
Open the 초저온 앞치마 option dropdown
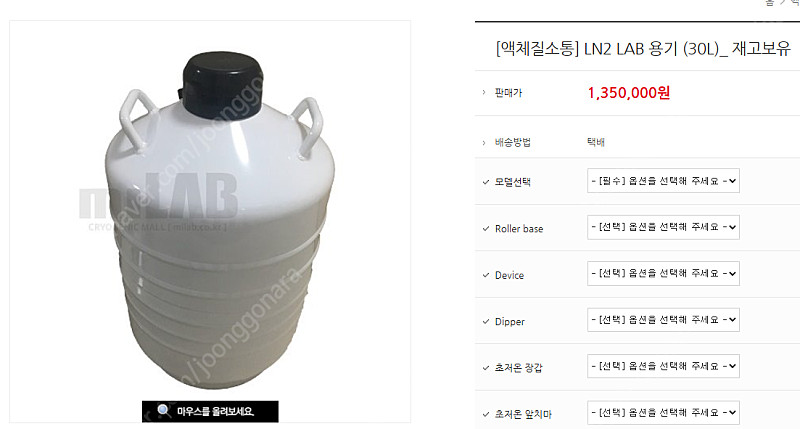click(663, 412)
